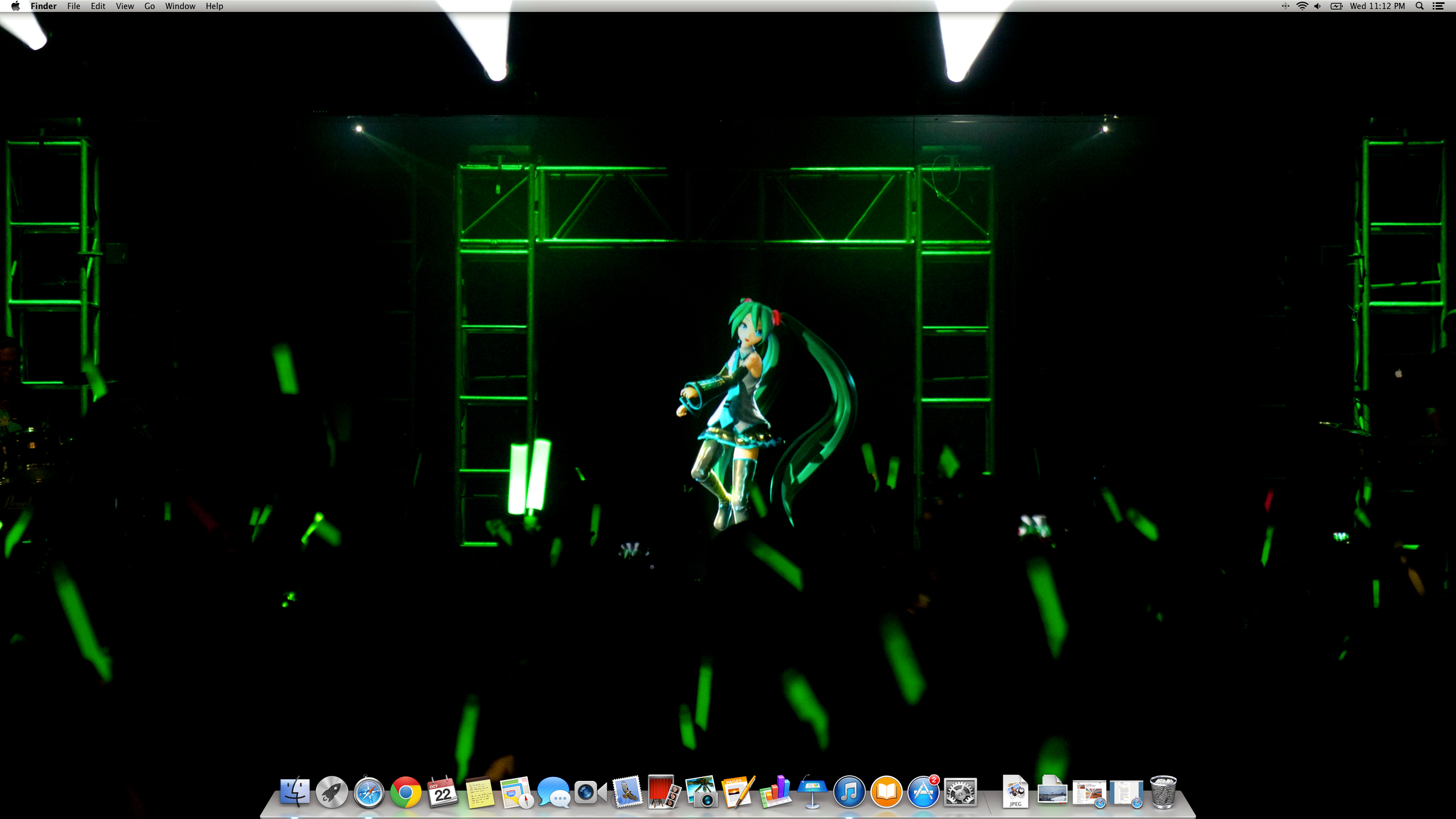This screenshot has width=1456, height=819.
Task: Open the photo stack next to JPEG
Action: [x=1052, y=791]
